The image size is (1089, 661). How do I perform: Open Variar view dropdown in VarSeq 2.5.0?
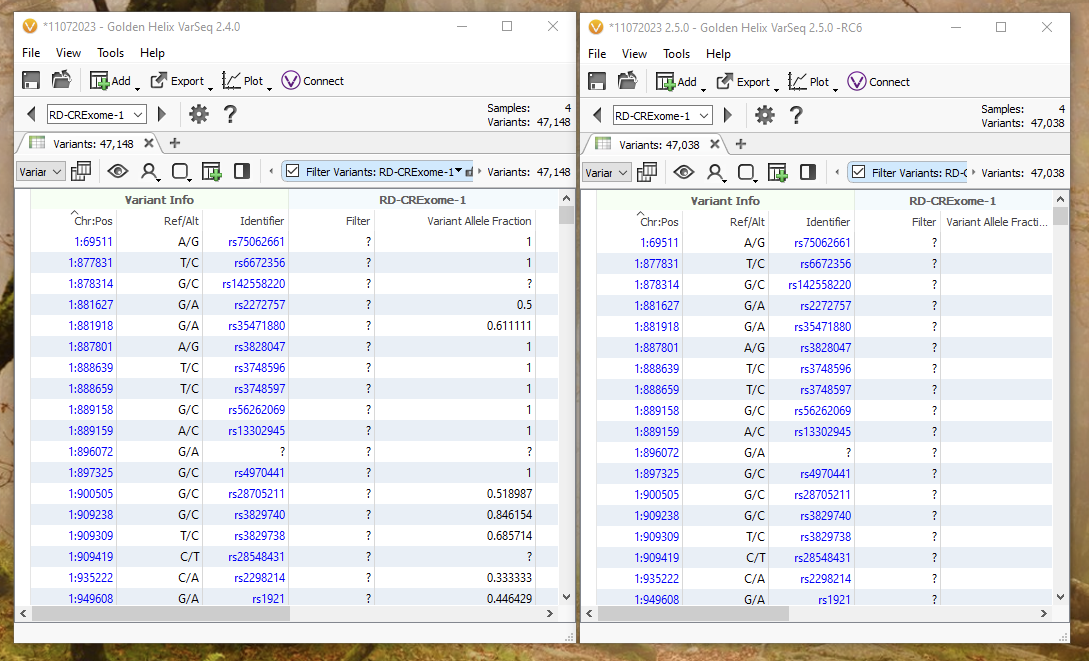(606, 171)
